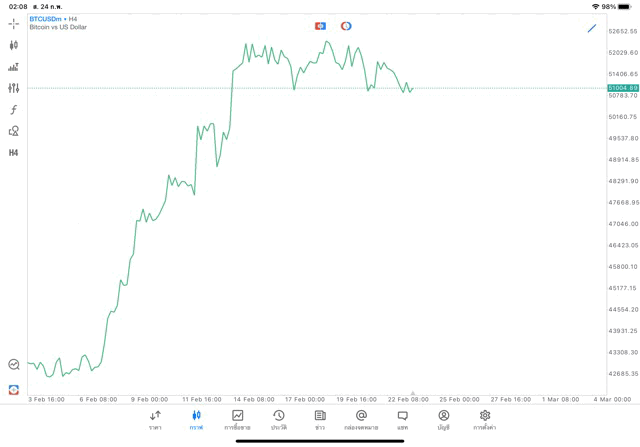640x447 pixels.
Task: Switch to the การซื้อขาย trade tab
Action: point(237,420)
